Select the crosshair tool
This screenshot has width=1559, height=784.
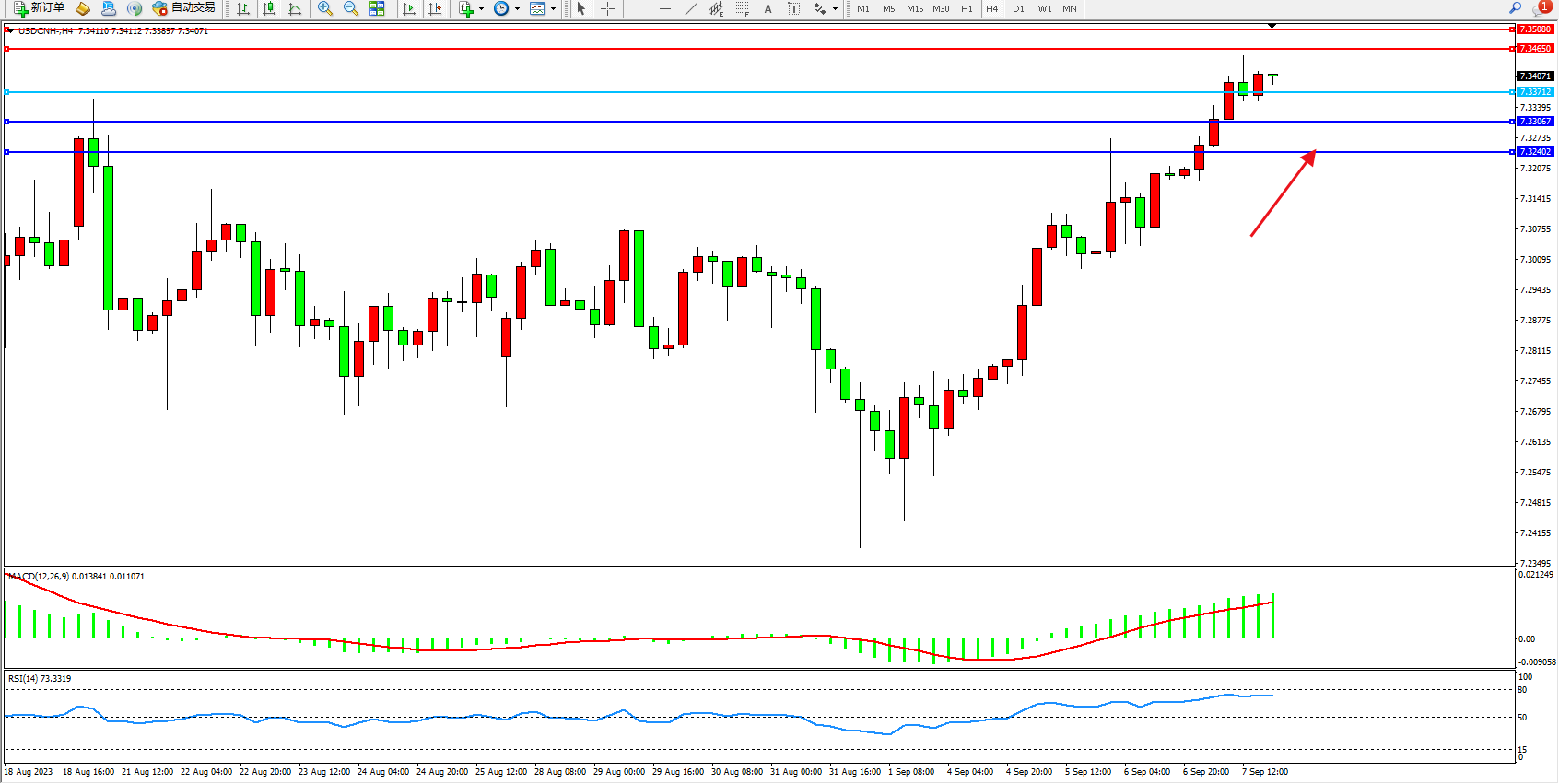pyautogui.click(x=608, y=9)
